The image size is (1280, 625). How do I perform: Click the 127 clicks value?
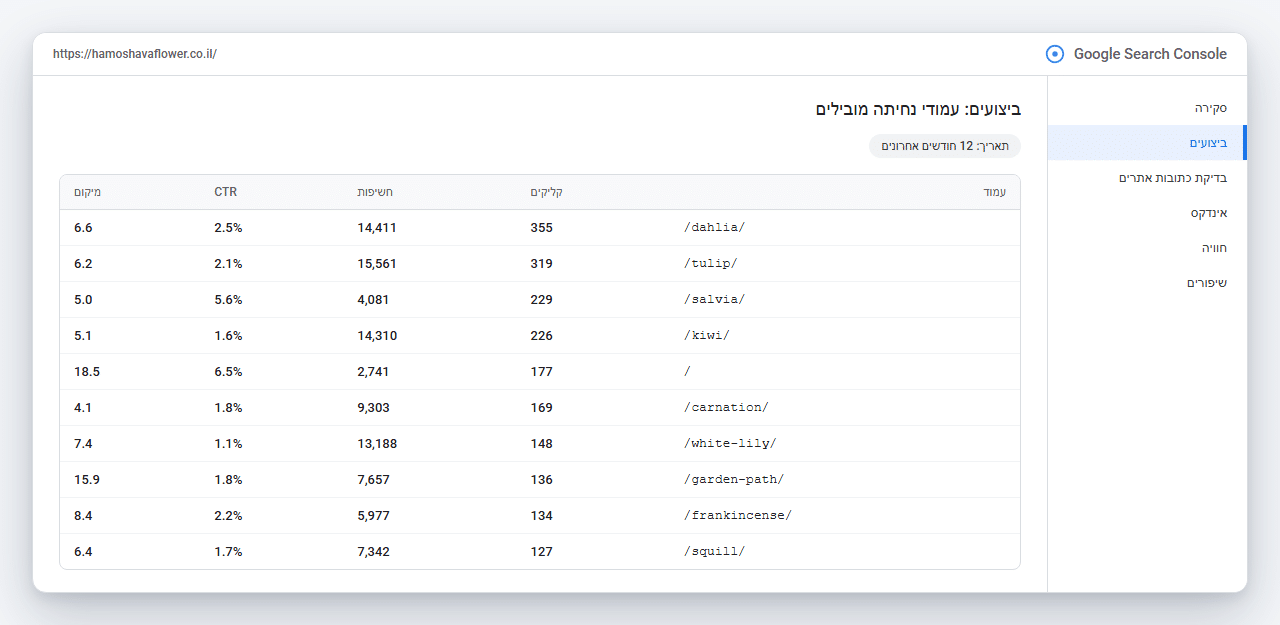(541, 552)
